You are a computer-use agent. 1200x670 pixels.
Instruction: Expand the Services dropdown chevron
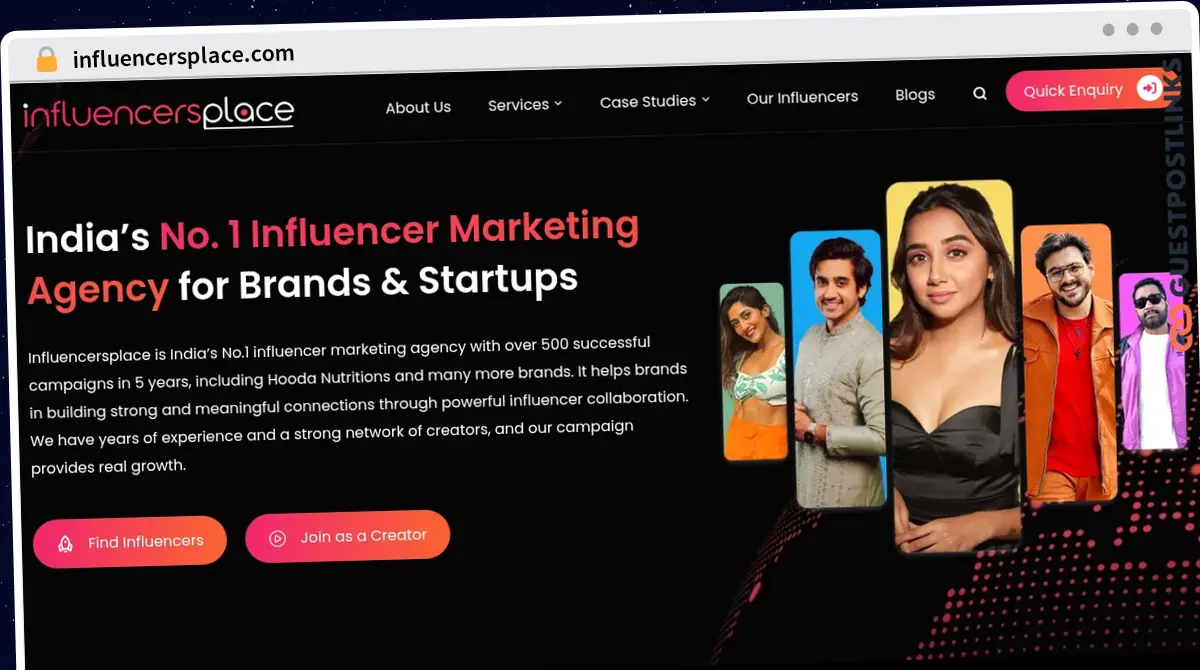click(x=558, y=103)
